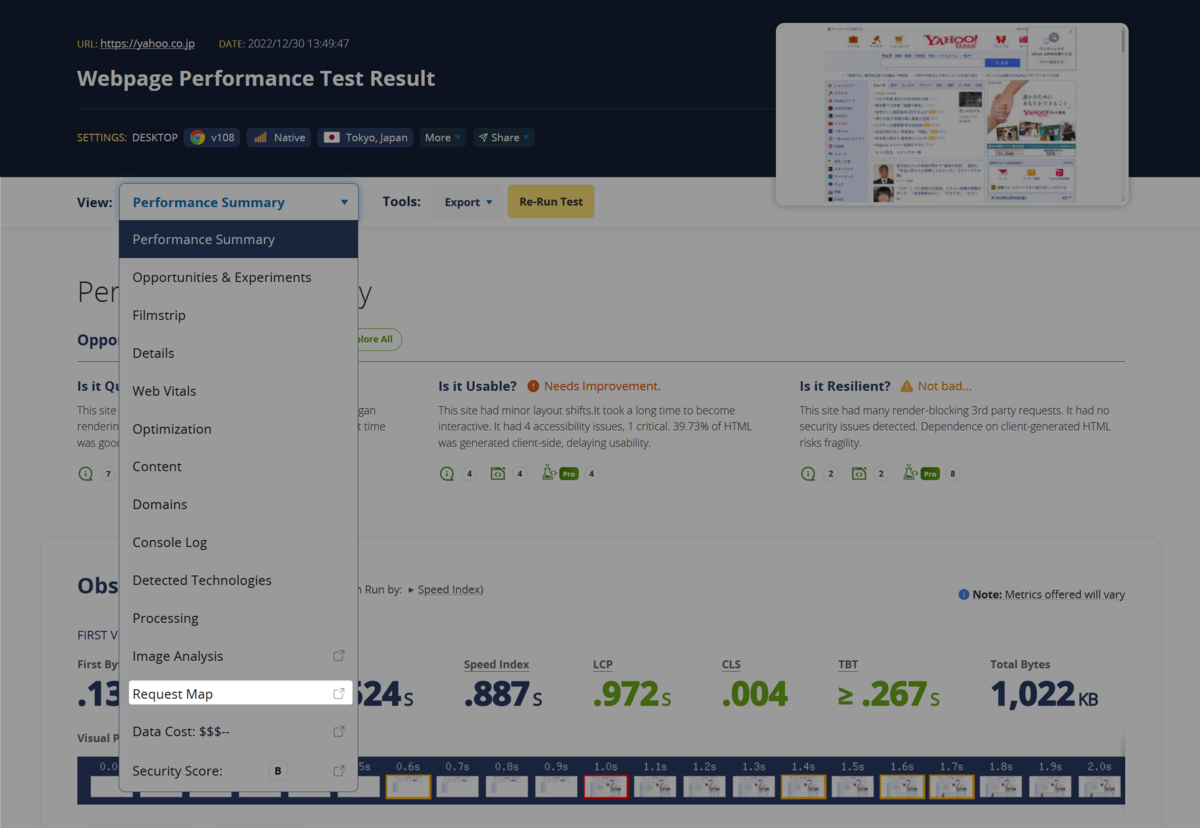
Task: Open the yahoo.co.jp URL link
Action: click(x=148, y=44)
